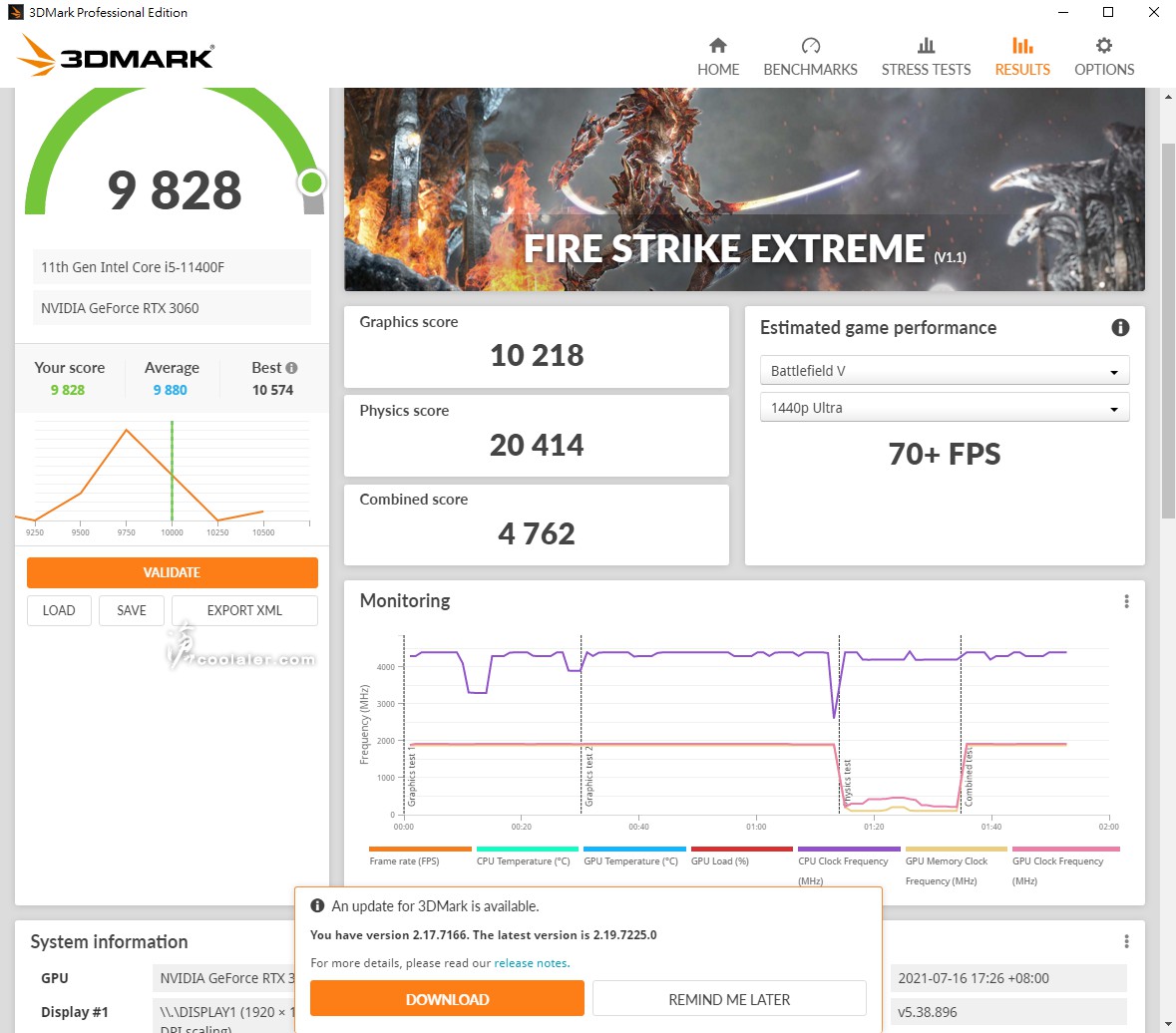Click the 3DMark logo
Screen dimensions: 1176x1033
pyautogui.click(x=116, y=56)
